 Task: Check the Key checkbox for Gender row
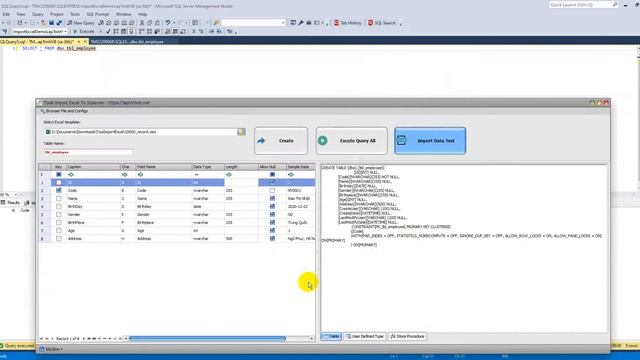(x=59, y=214)
